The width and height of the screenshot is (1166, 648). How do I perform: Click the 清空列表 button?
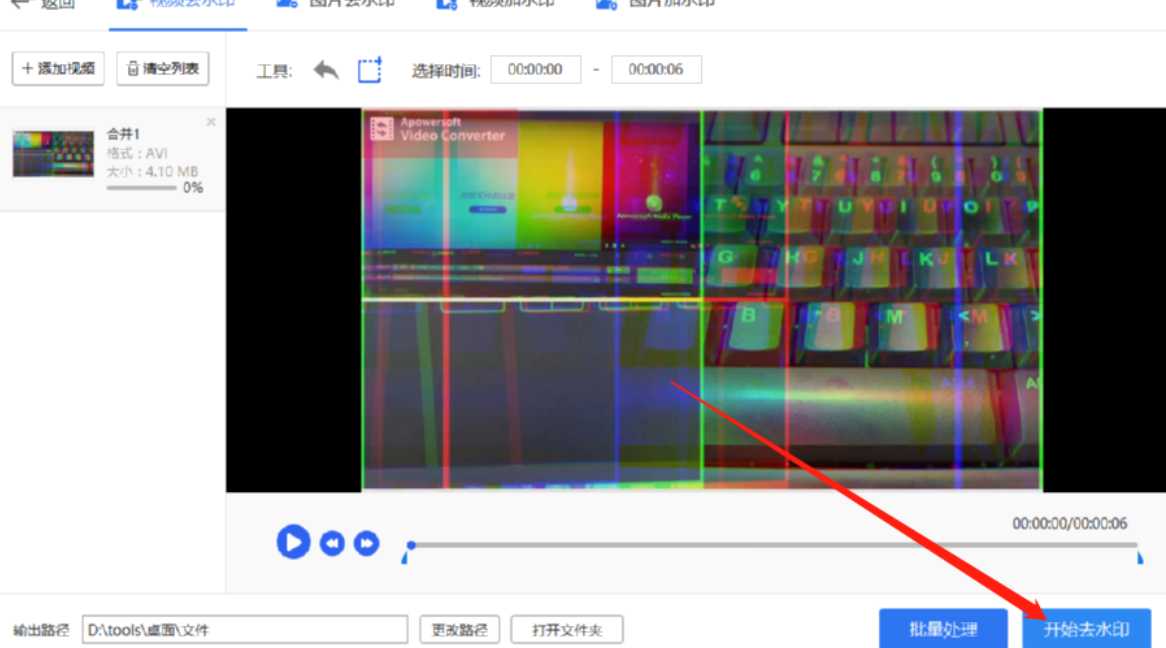(x=163, y=68)
